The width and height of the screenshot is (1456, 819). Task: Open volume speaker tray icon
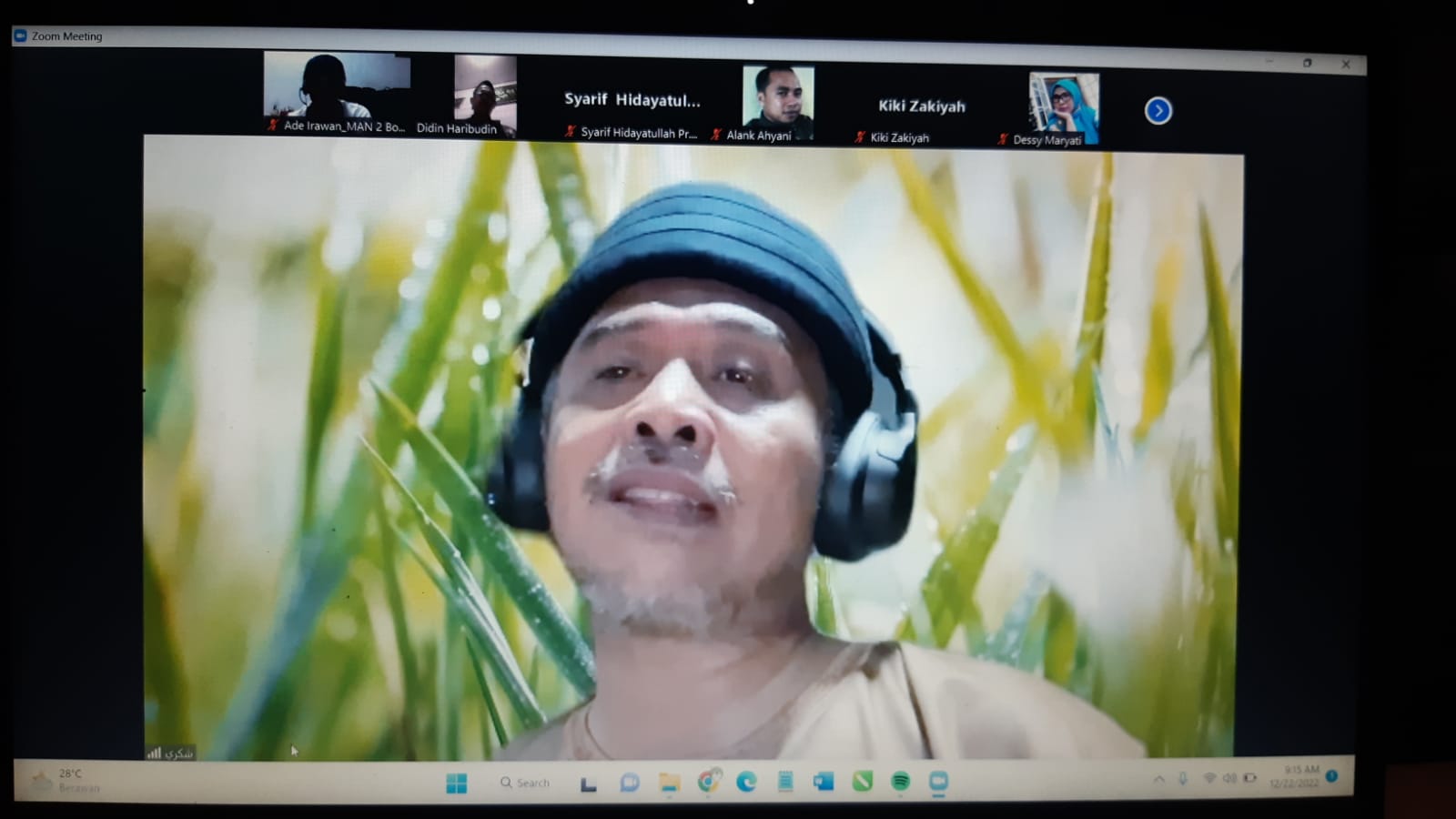tap(1230, 779)
